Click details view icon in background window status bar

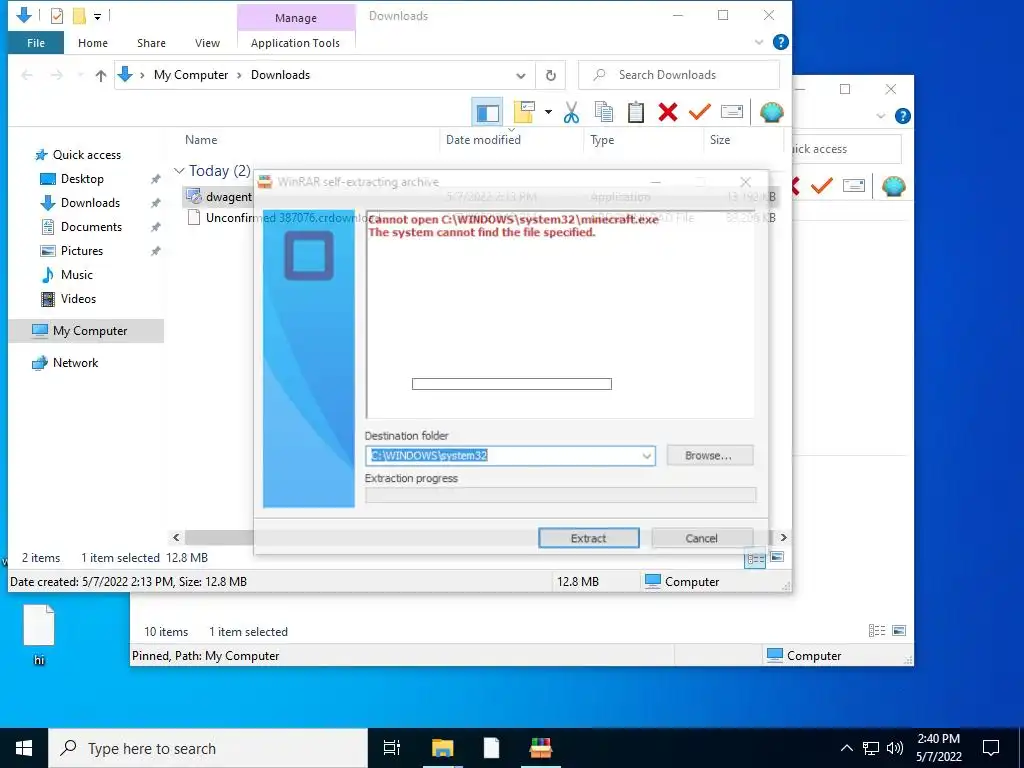pyautogui.click(x=877, y=631)
